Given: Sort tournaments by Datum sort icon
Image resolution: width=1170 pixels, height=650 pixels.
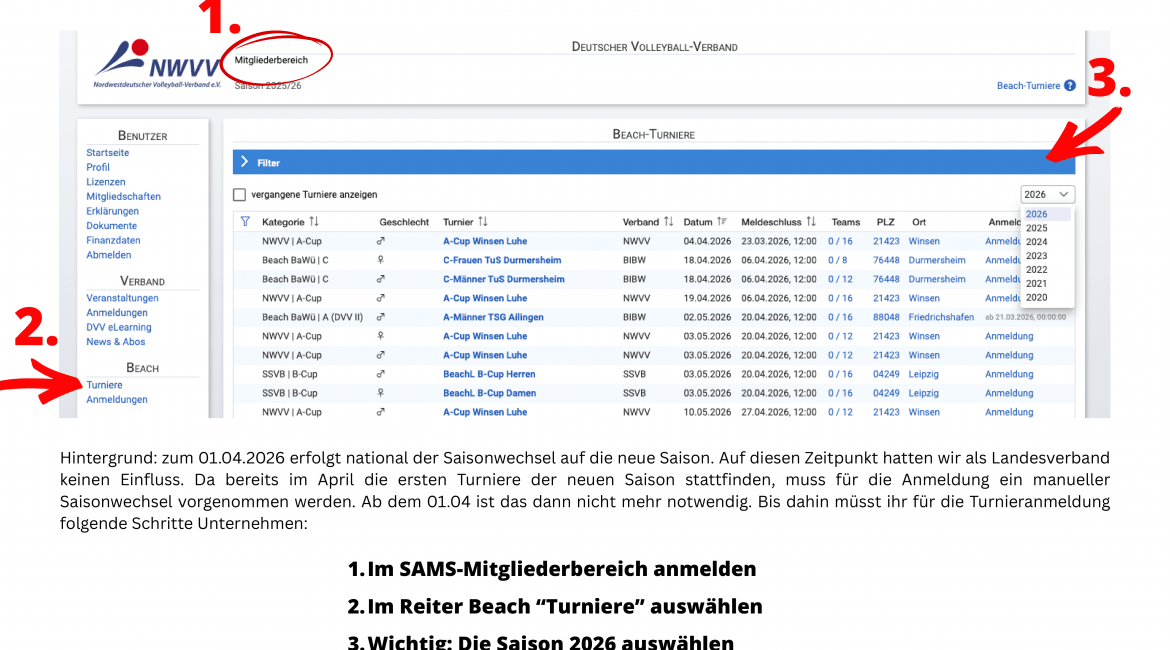Looking at the screenshot, I should coord(722,222).
